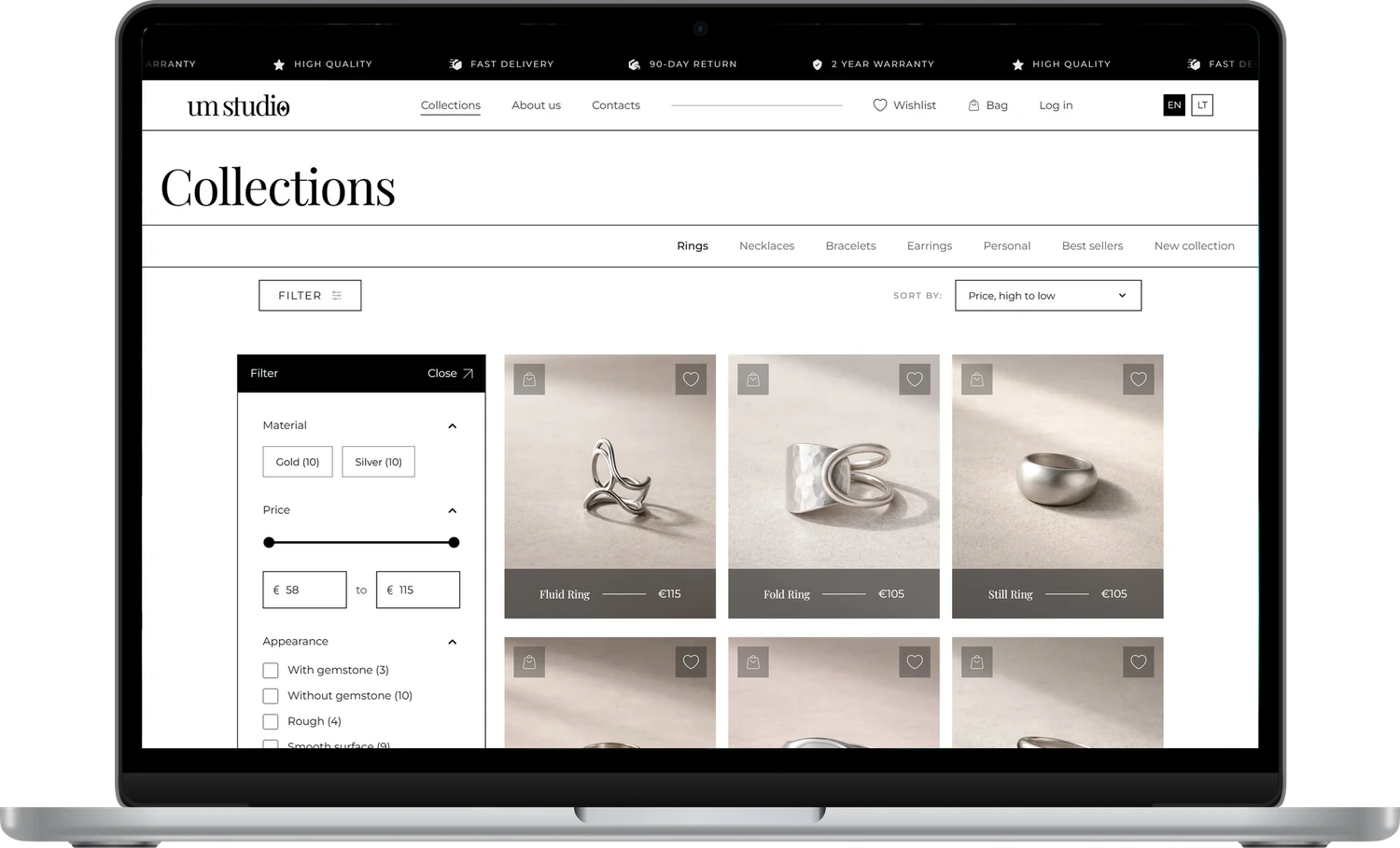Click the maximum price slider handle
The height and width of the screenshot is (848, 1400).
pyautogui.click(x=454, y=543)
